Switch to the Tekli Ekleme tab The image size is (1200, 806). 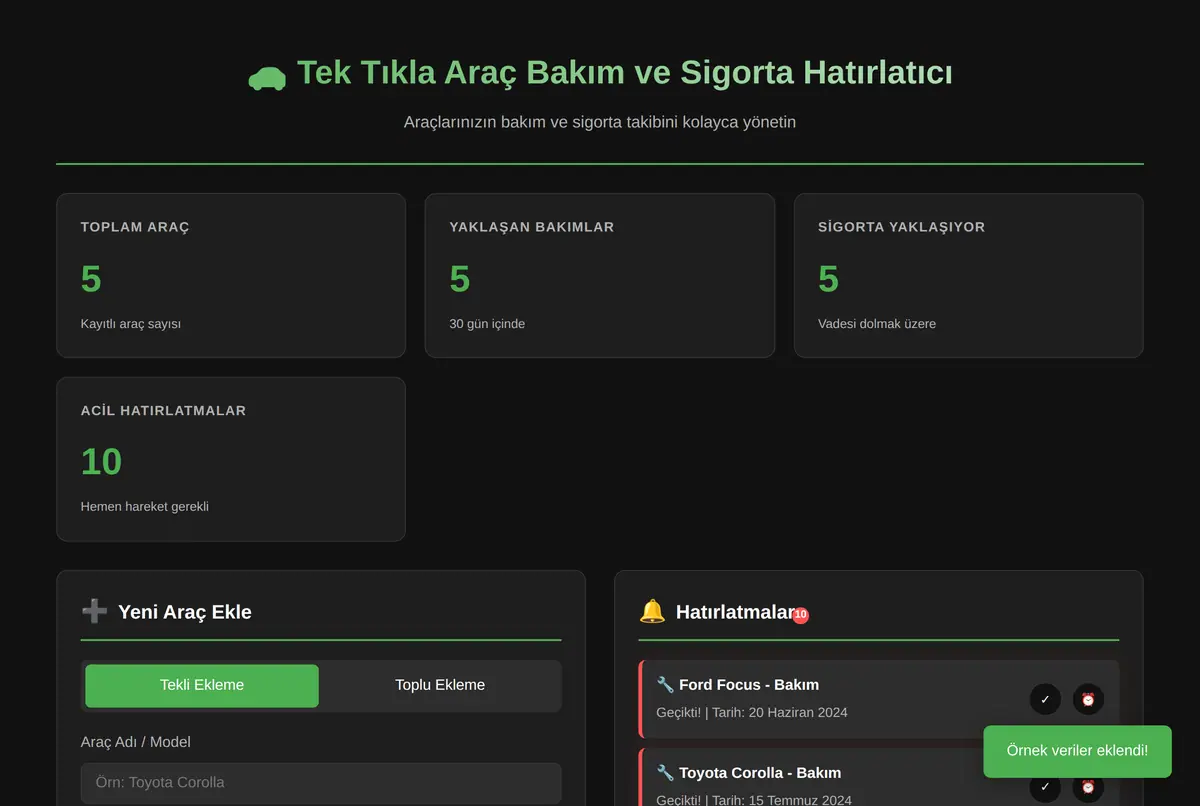pyautogui.click(x=202, y=685)
